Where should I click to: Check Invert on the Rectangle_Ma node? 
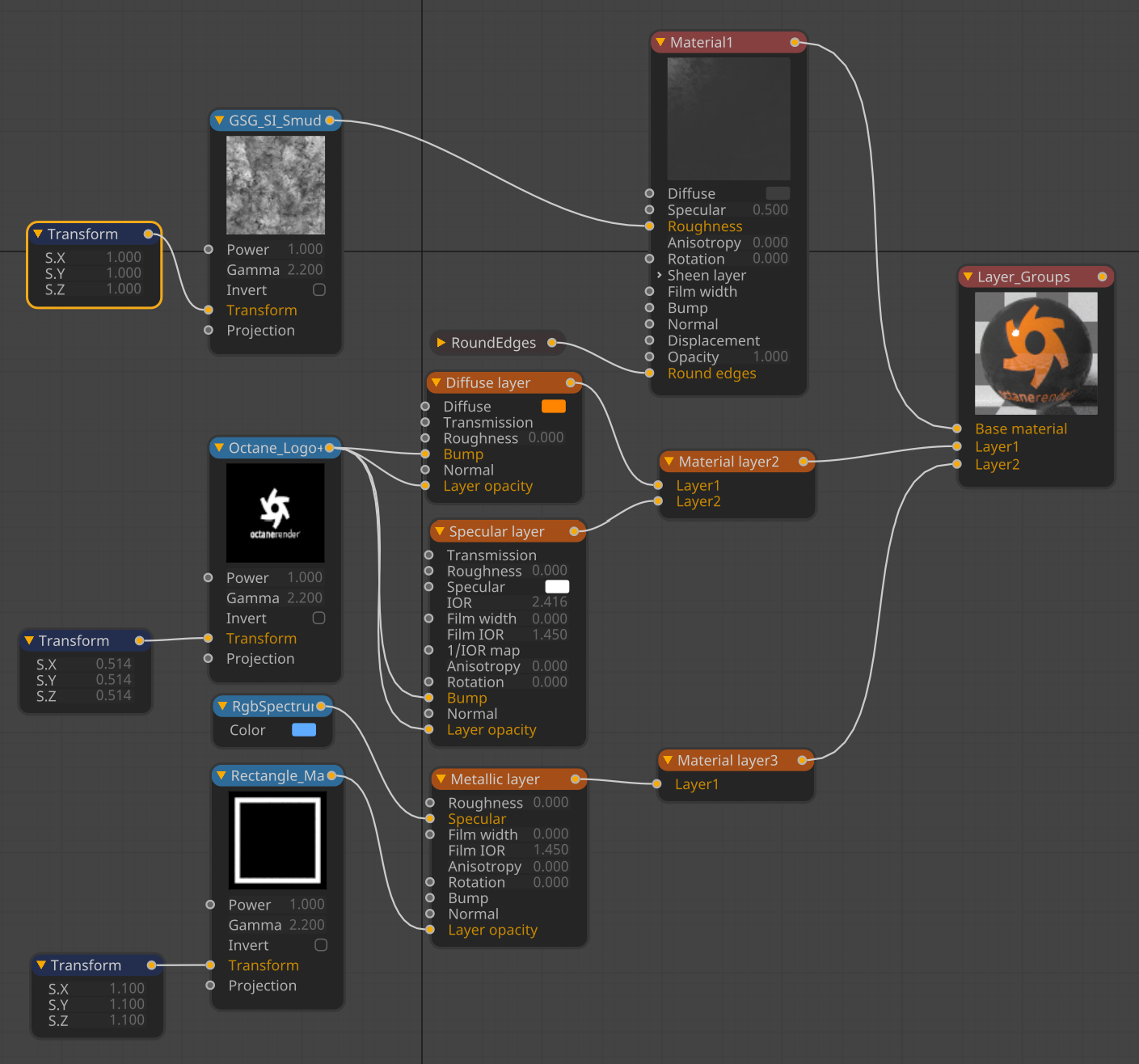[321, 945]
